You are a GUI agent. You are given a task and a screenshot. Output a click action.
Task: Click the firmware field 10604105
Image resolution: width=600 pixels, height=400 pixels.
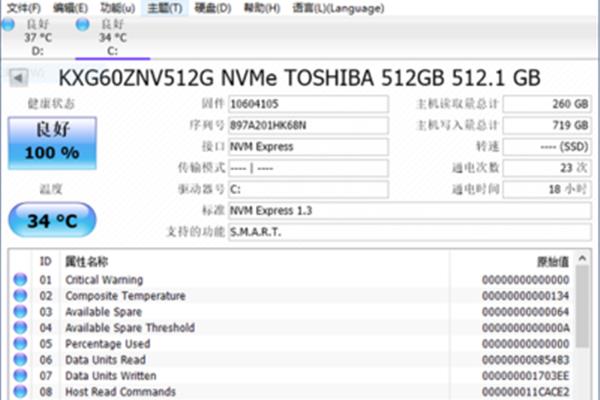pyautogui.click(x=308, y=104)
